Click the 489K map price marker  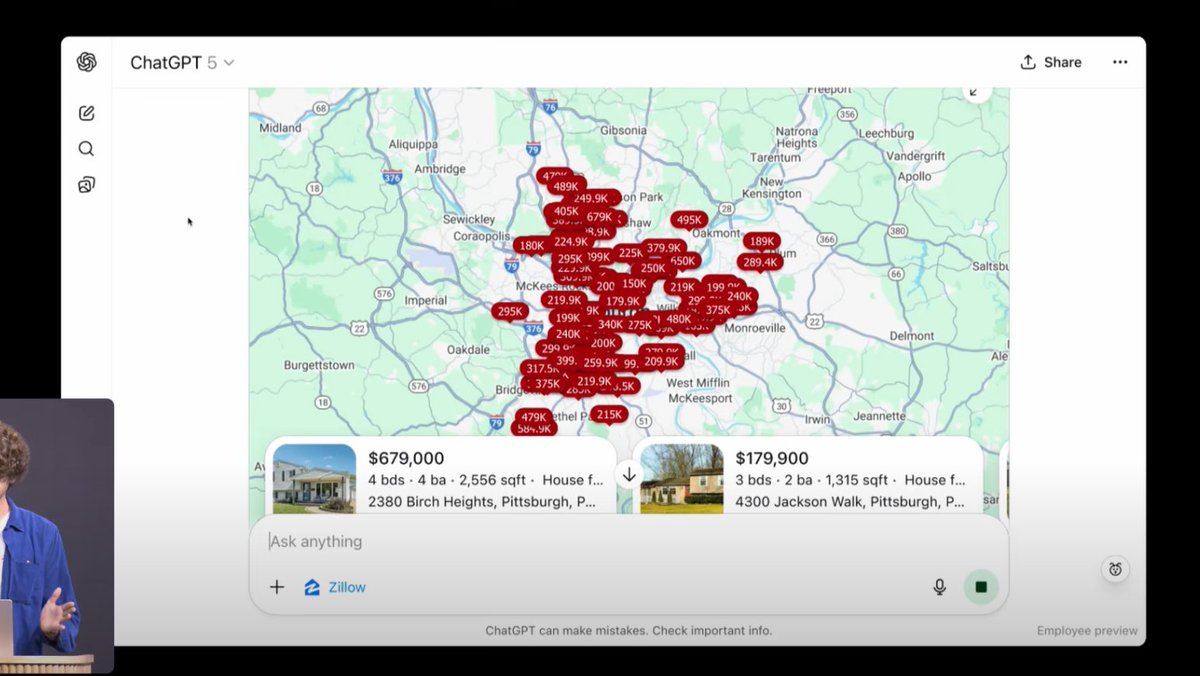(566, 187)
